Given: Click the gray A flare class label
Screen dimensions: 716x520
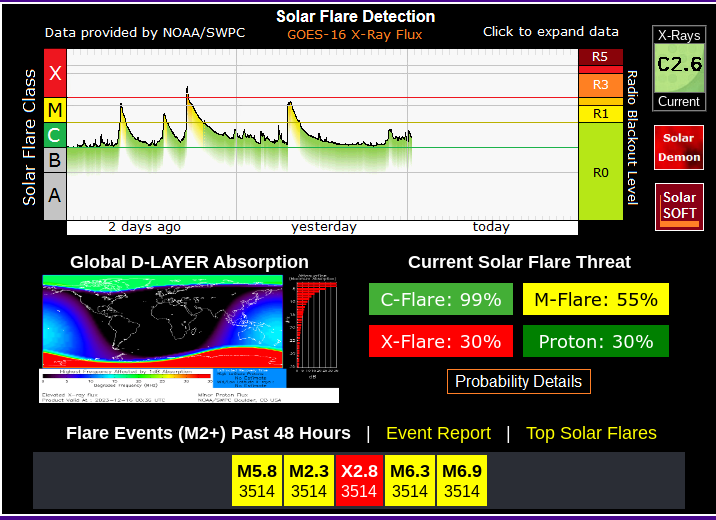Looking at the screenshot, I should click(x=55, y=196).
